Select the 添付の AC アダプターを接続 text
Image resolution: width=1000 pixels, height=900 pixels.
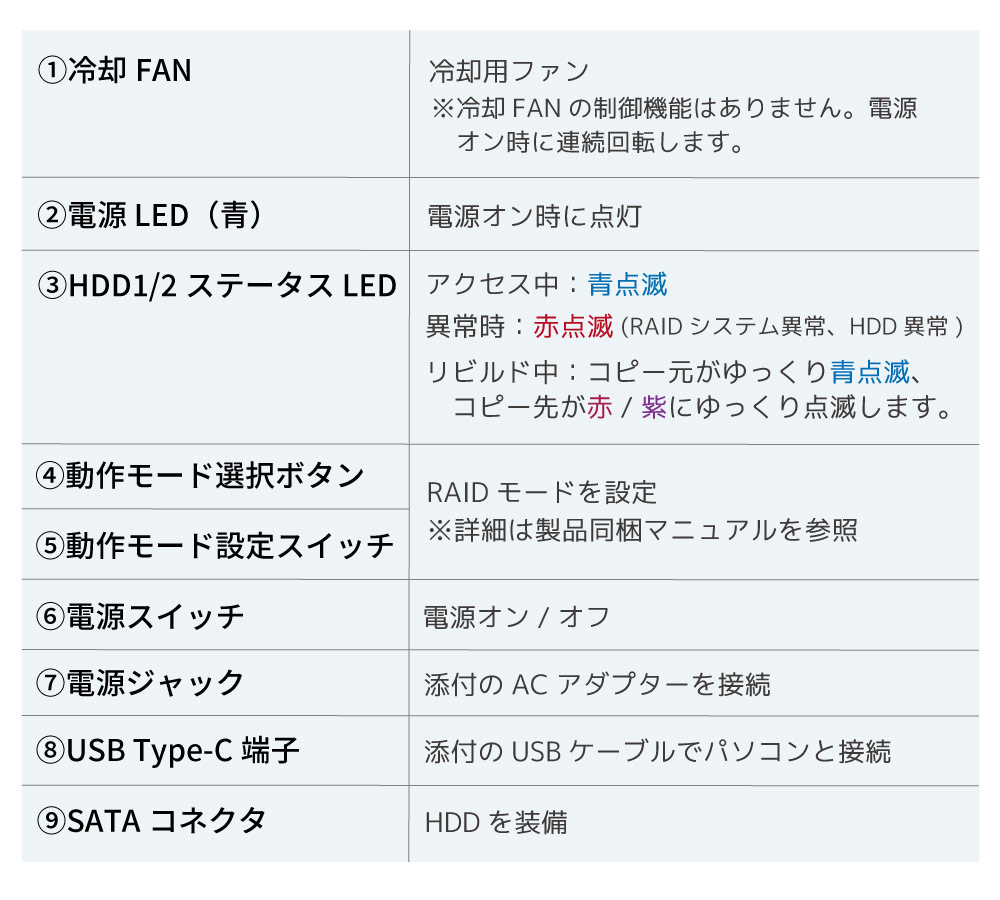pos(598,685)
